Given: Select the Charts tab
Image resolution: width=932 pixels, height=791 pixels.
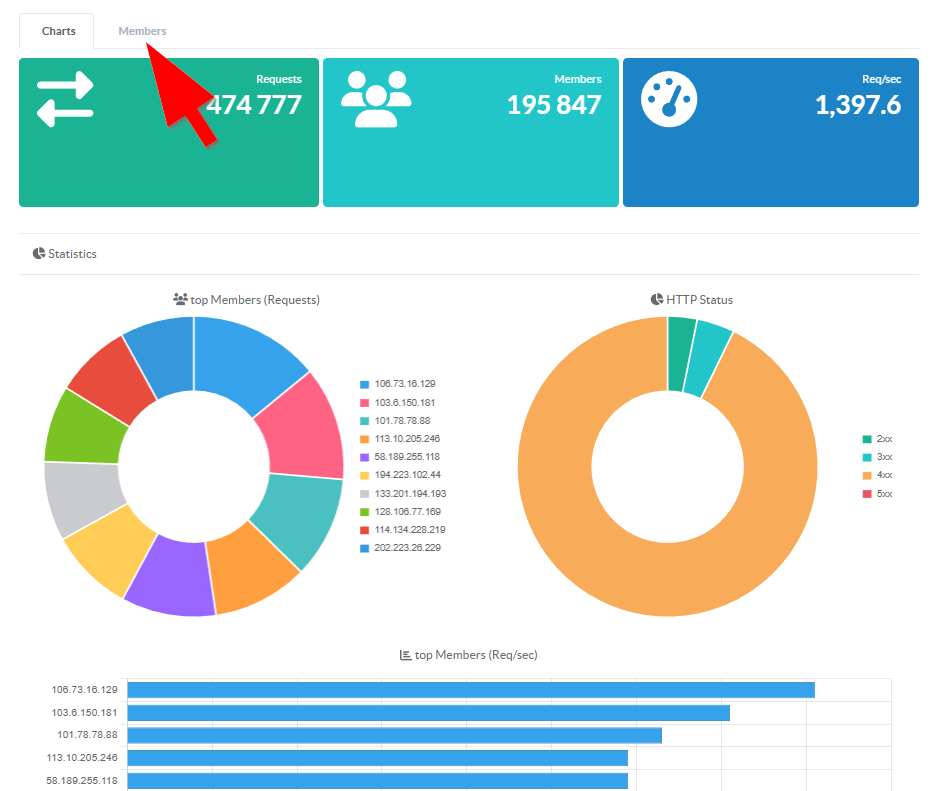Looking at the screenshot, I should pyautogui.click(x=58, y=31).
